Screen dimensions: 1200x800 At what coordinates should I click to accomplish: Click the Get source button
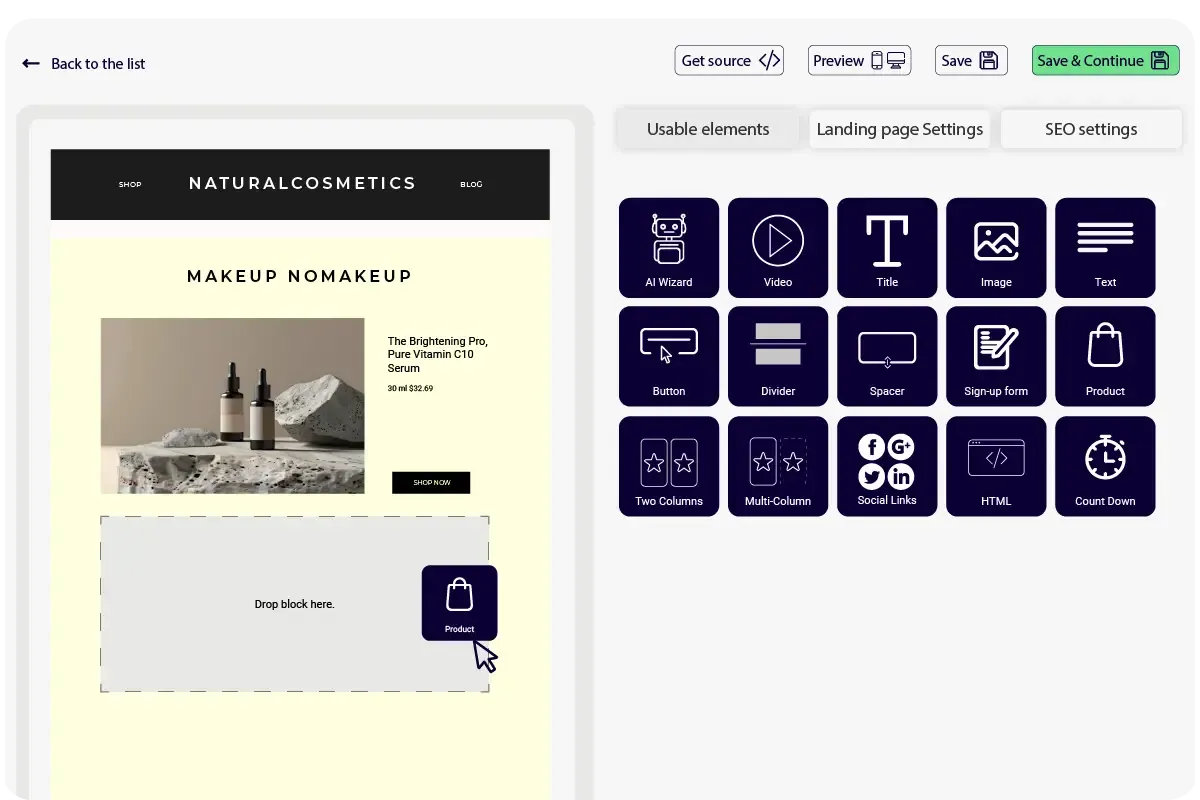[x=729, y=61]
